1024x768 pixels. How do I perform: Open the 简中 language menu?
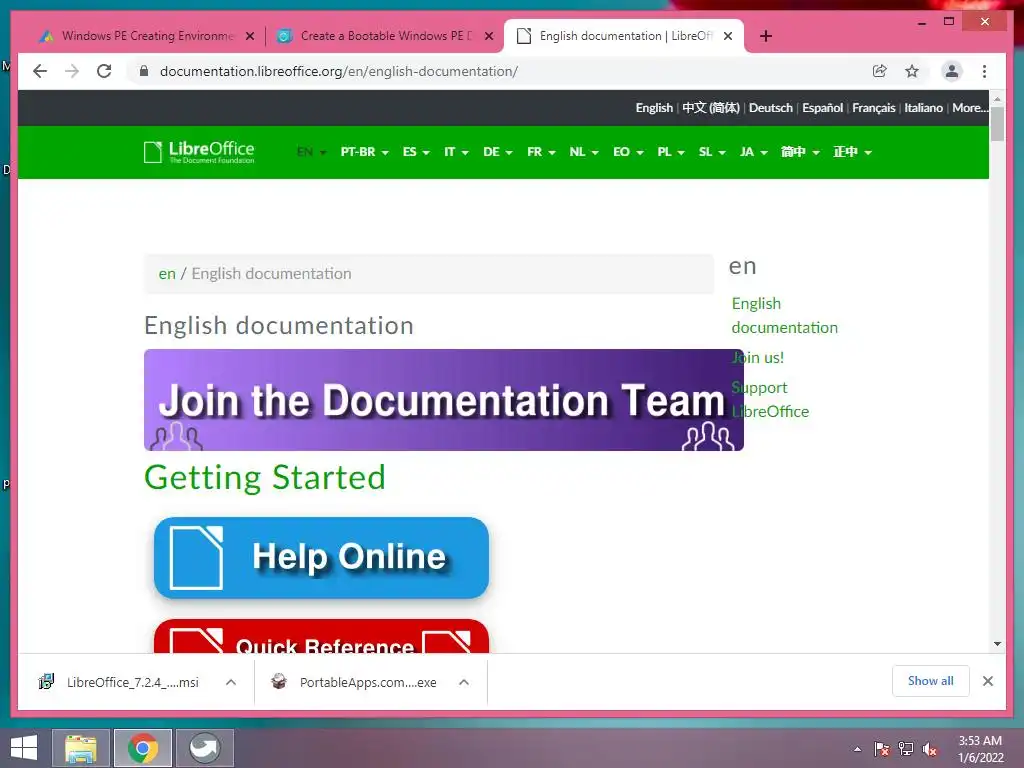coord(800,152)
